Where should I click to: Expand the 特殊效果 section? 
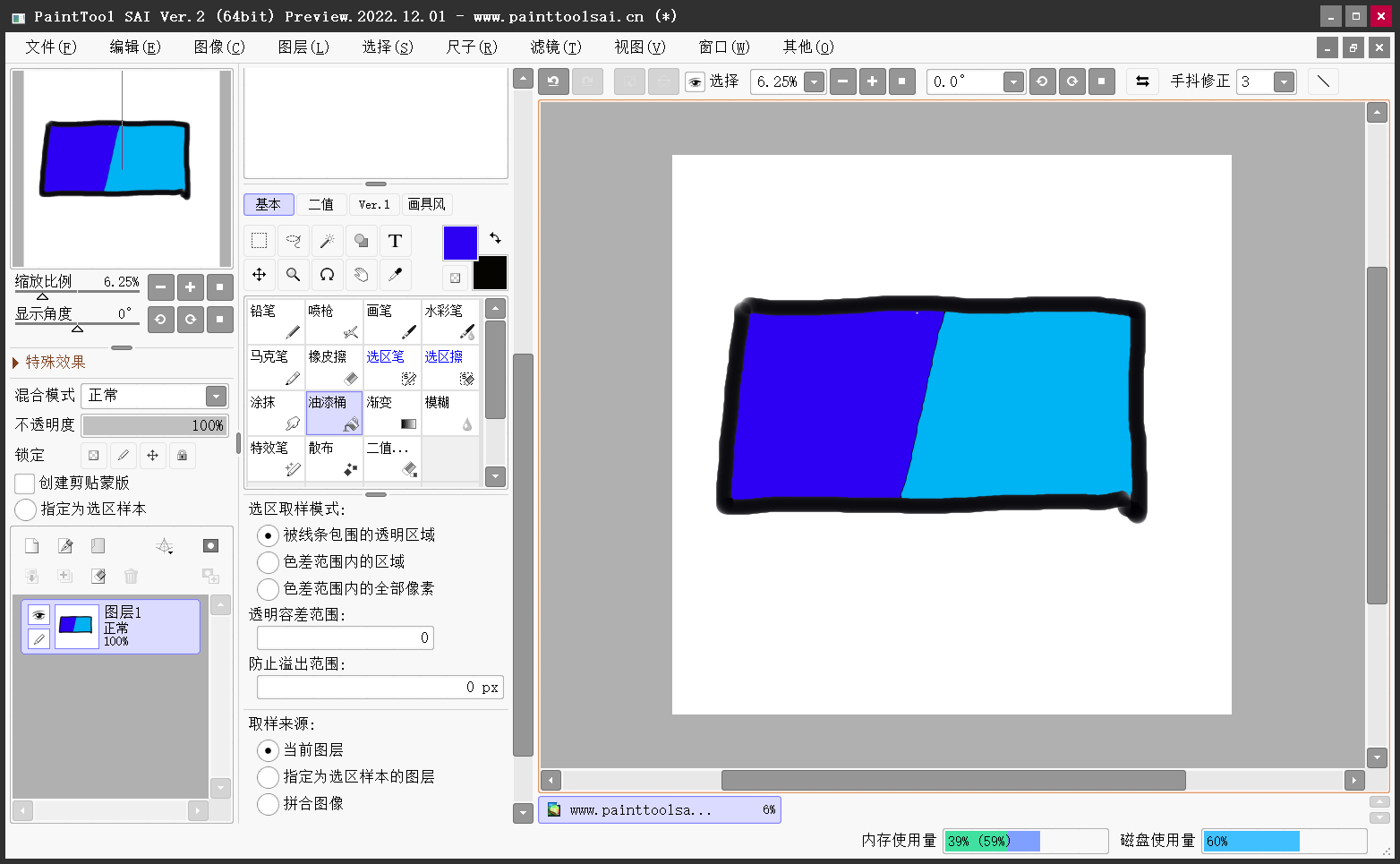tap(49, 362)
